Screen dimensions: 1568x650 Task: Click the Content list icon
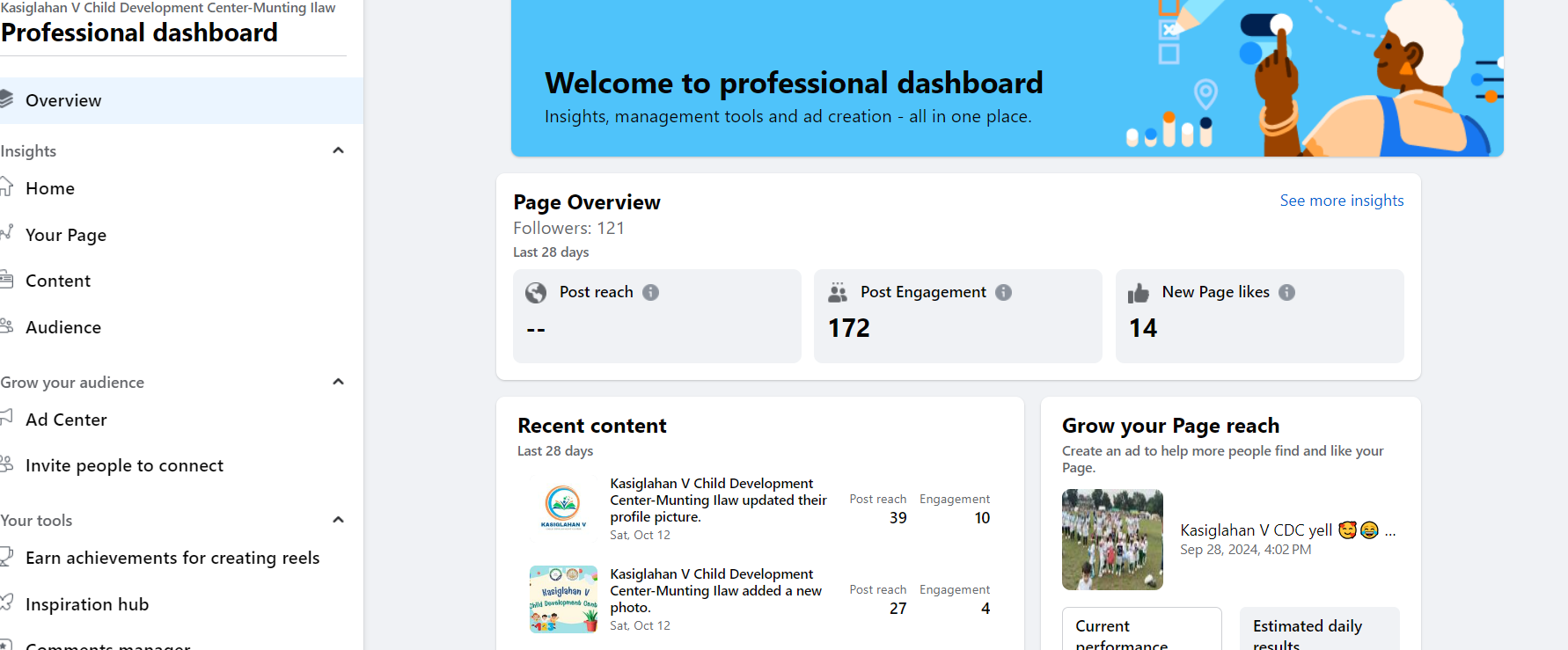6,280
